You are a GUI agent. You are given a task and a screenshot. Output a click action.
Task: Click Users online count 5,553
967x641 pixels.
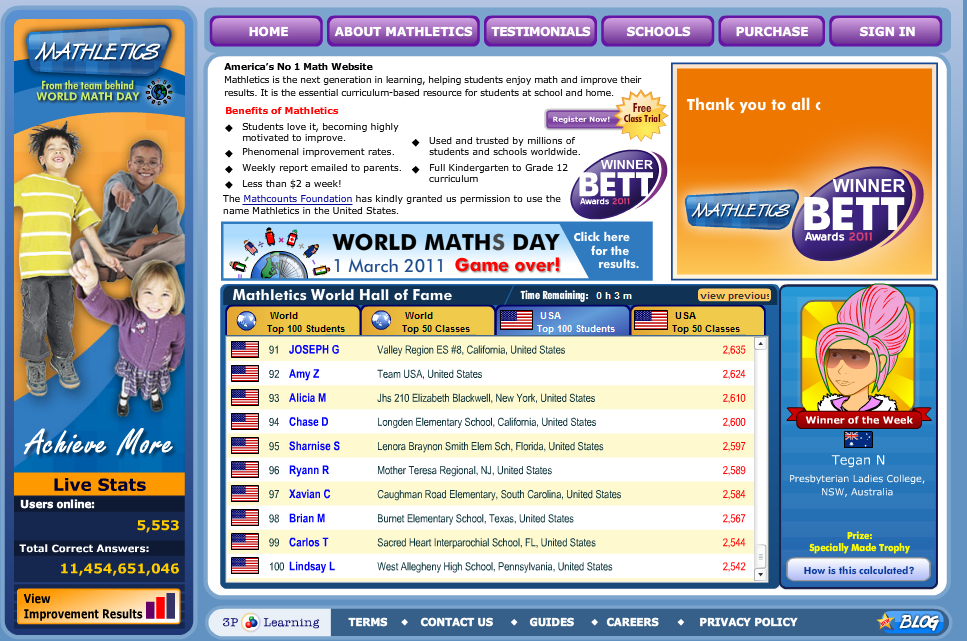pos(158,525)
